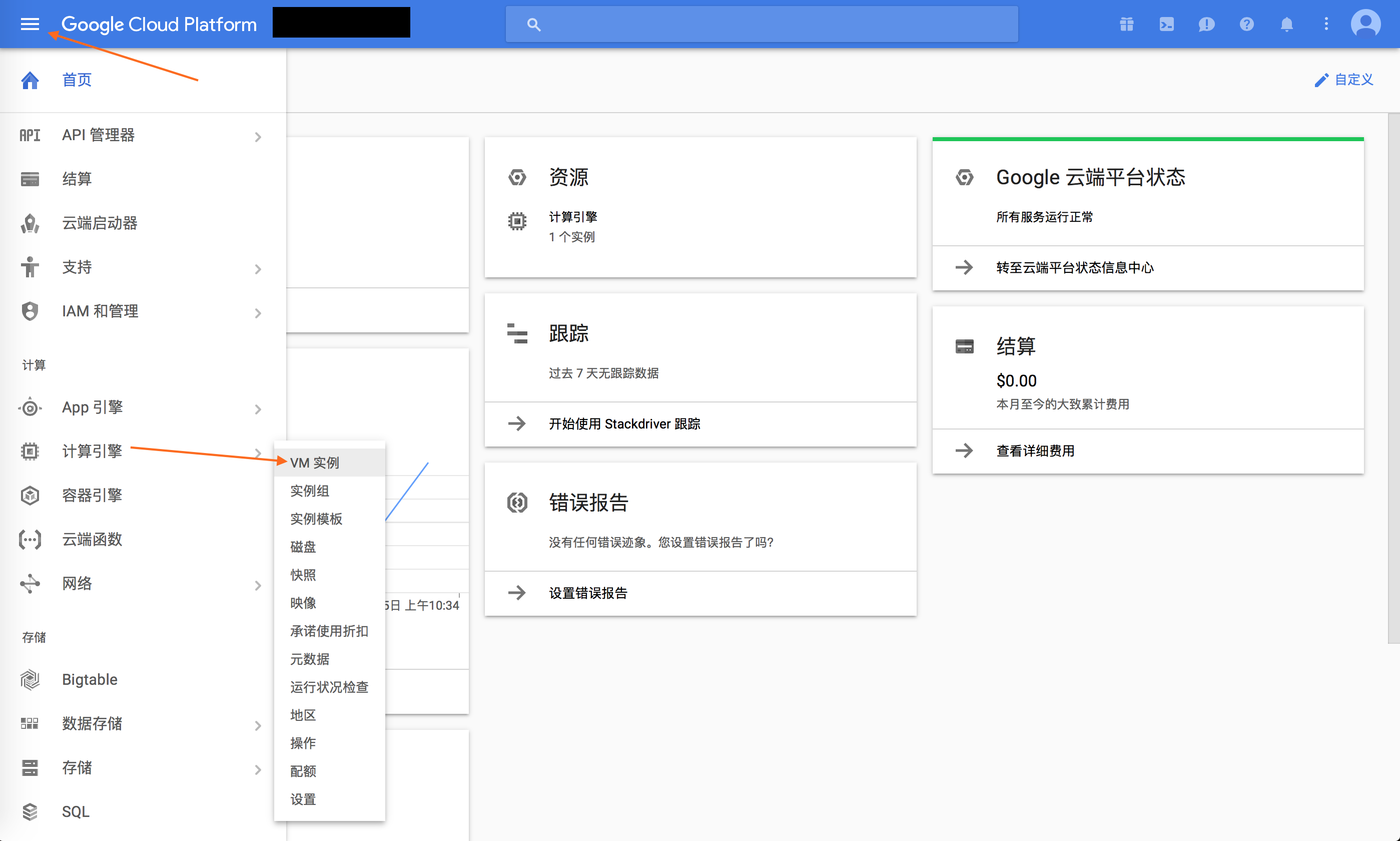This screenshot has width=1400, height=841.
Task: Open the three-dot utilities menu
Action: pos(1326,24)
